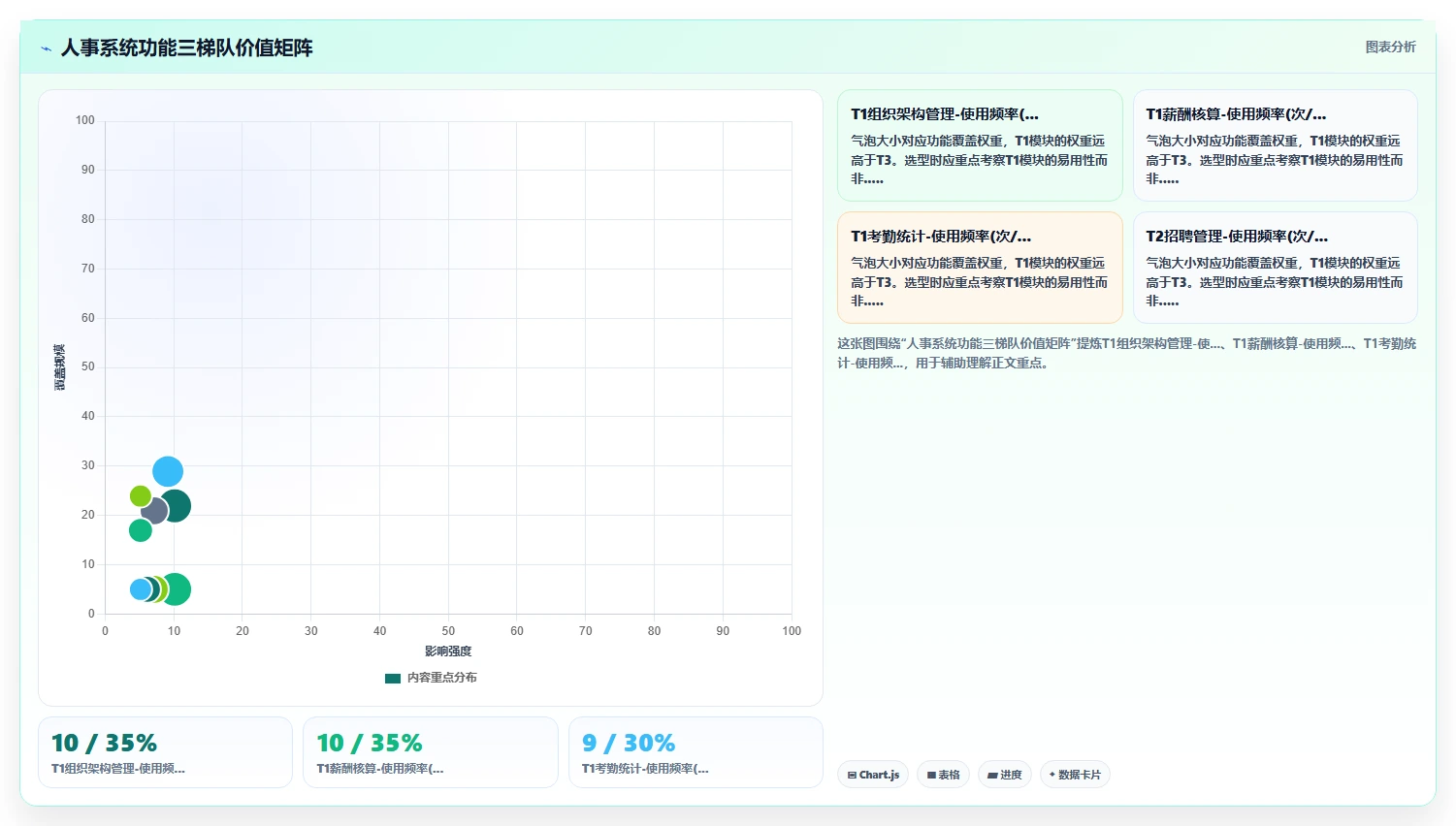The width and height of the screenshot is (1456, 826).
Task: Click the lime green bubble near 24
Action: (x=141, y=496)
